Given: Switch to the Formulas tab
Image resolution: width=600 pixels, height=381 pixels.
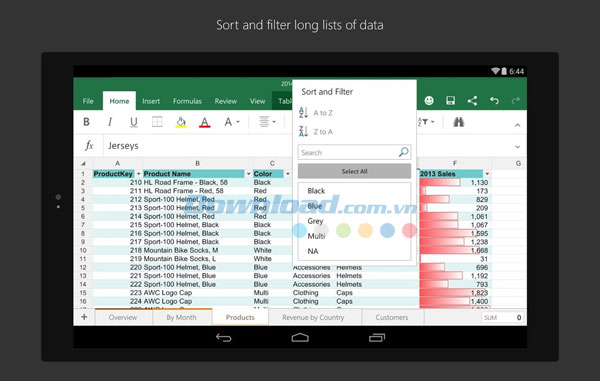Looking at the screenshot, I should (x=187, y=101).
